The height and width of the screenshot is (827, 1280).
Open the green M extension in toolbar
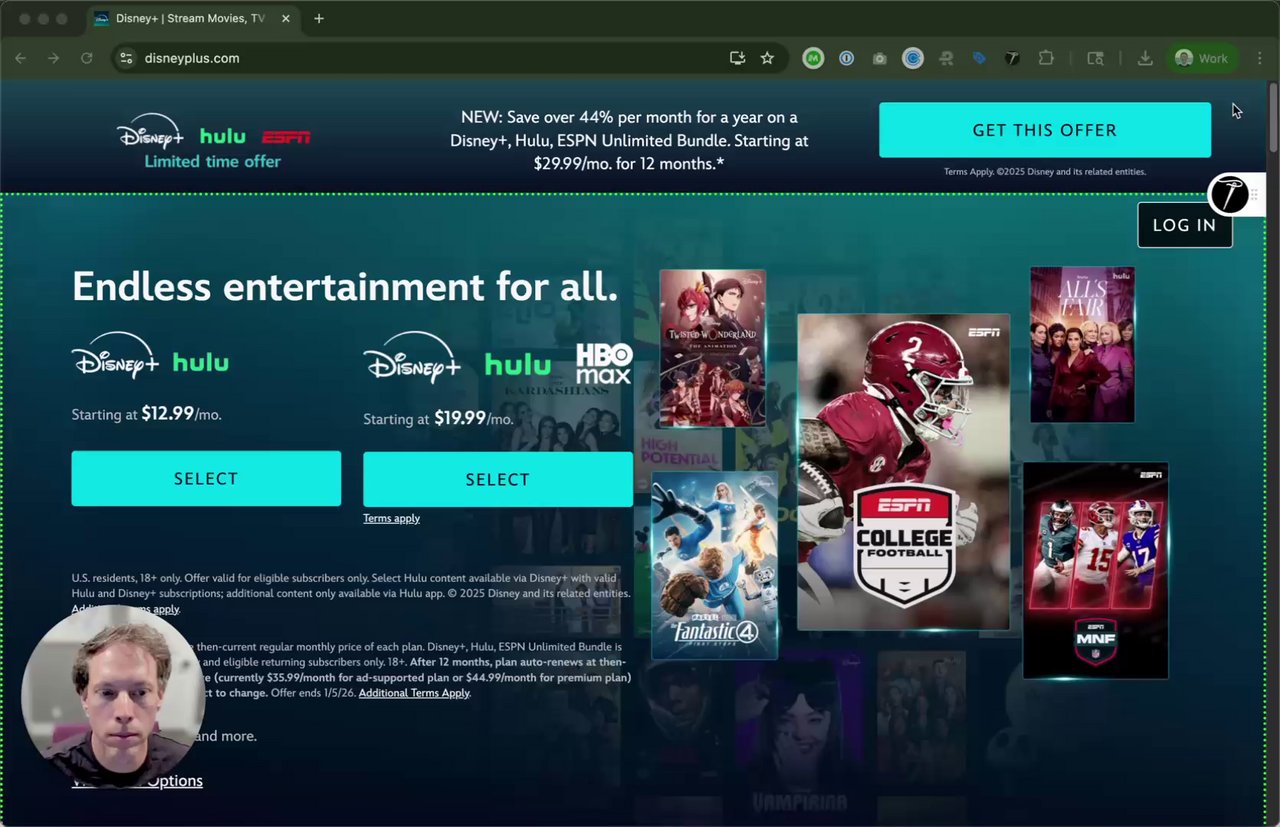point(813,58)
